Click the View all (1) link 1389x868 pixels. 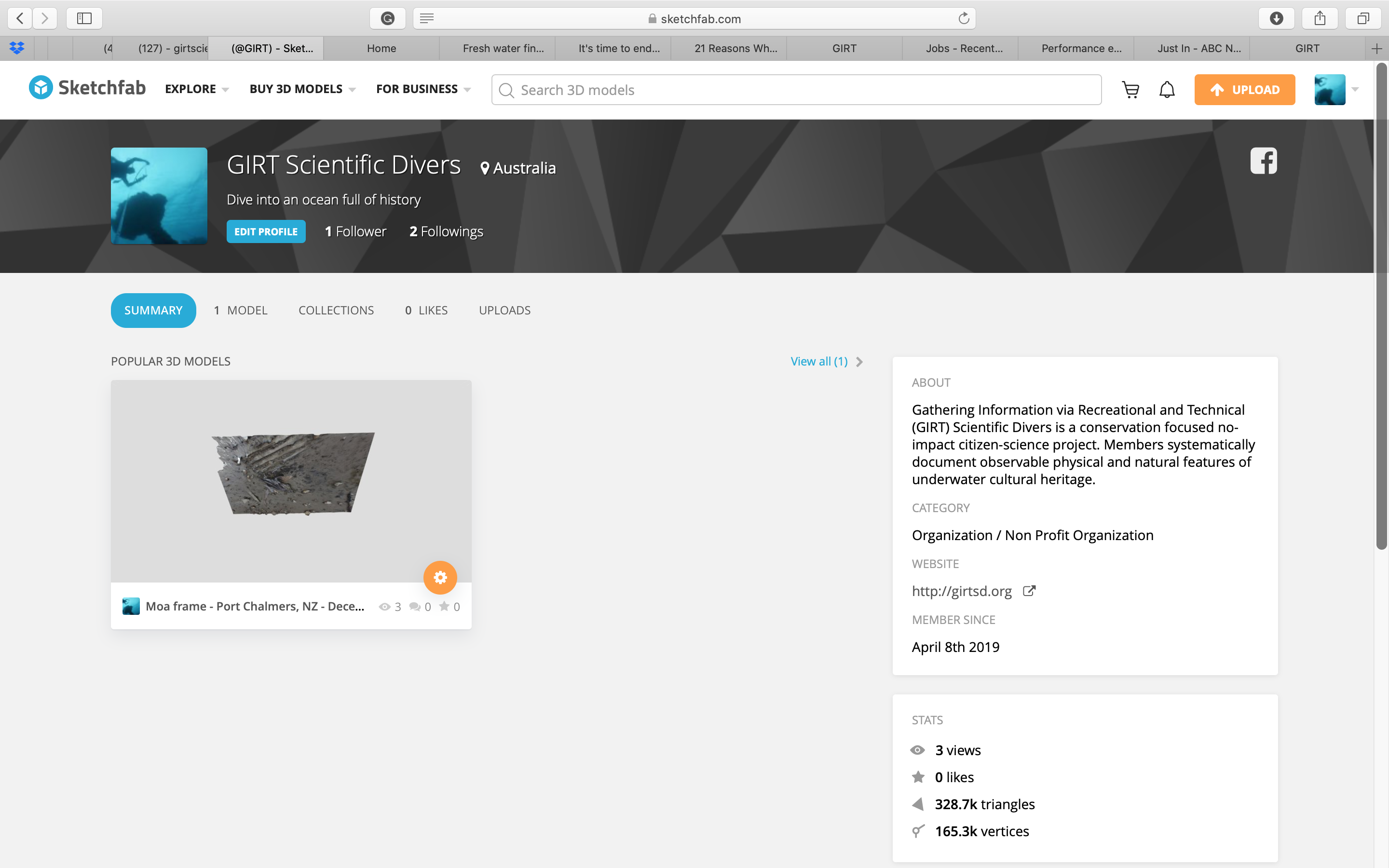coord(819,362)
